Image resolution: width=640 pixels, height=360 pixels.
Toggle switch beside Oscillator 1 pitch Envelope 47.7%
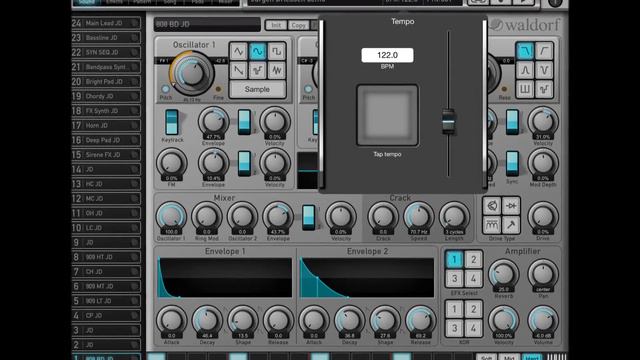click(244, 122)
